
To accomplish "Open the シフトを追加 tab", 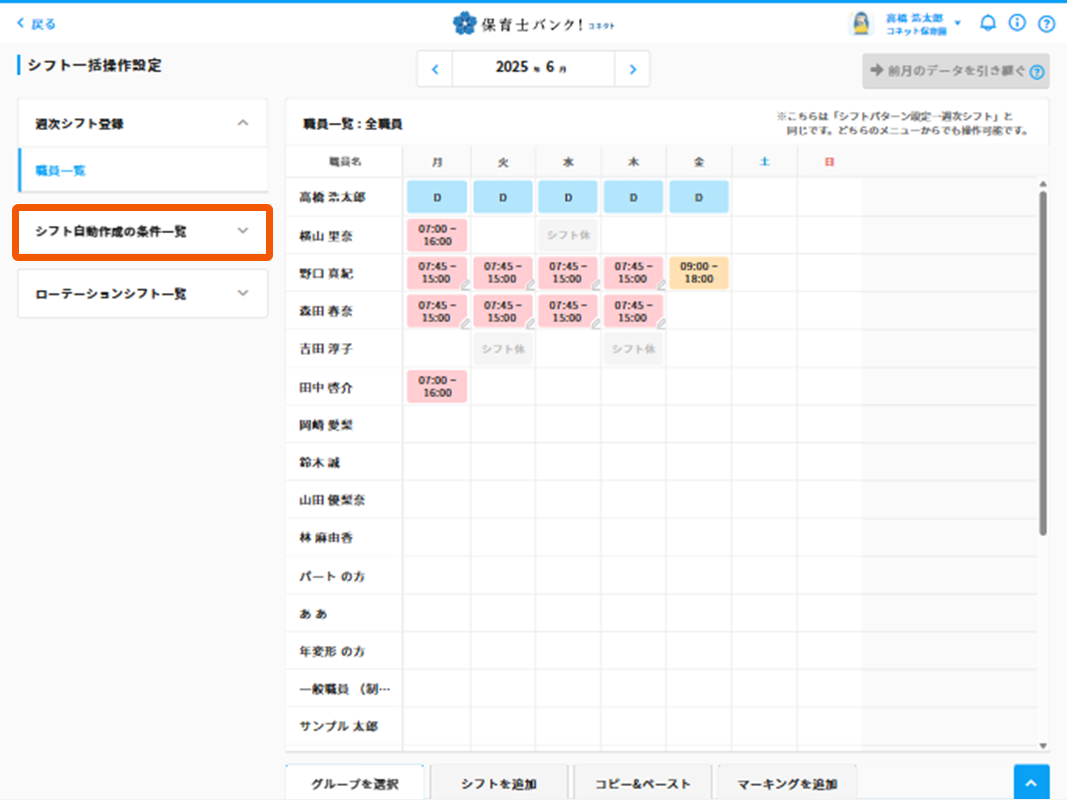I will pyautogui.click(x=499, y=783).
